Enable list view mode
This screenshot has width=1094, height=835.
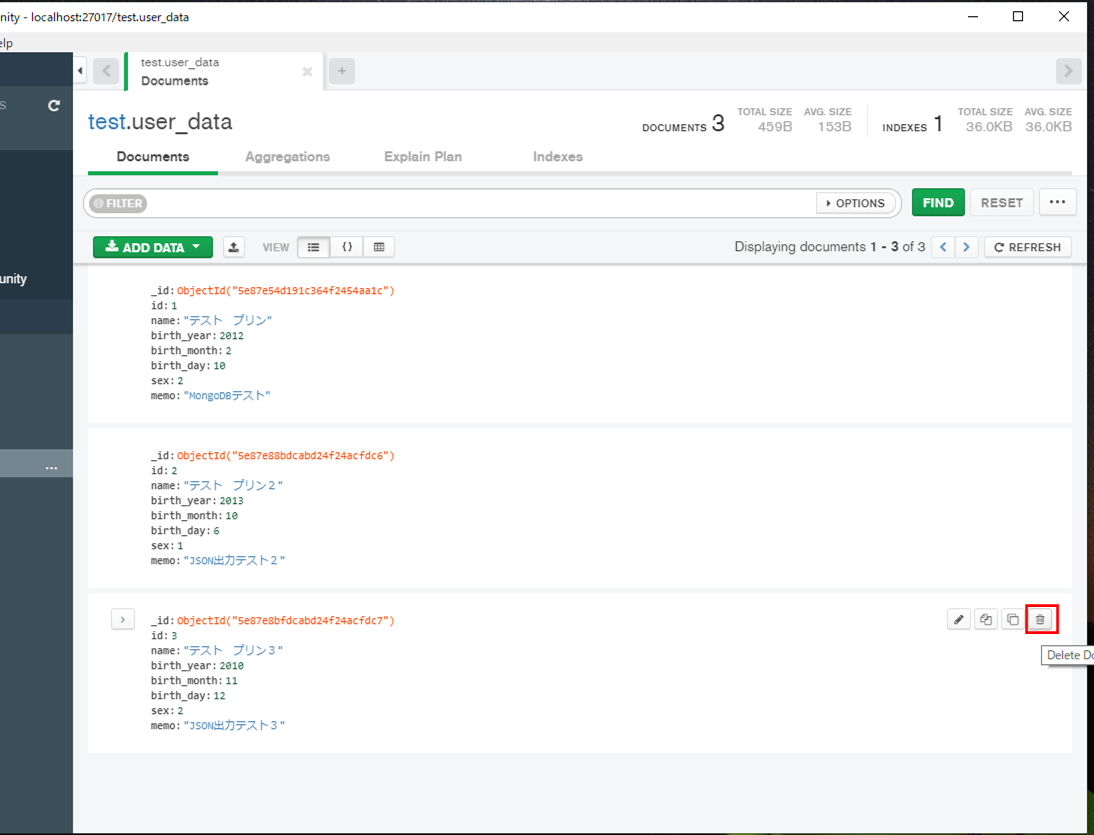313,247
